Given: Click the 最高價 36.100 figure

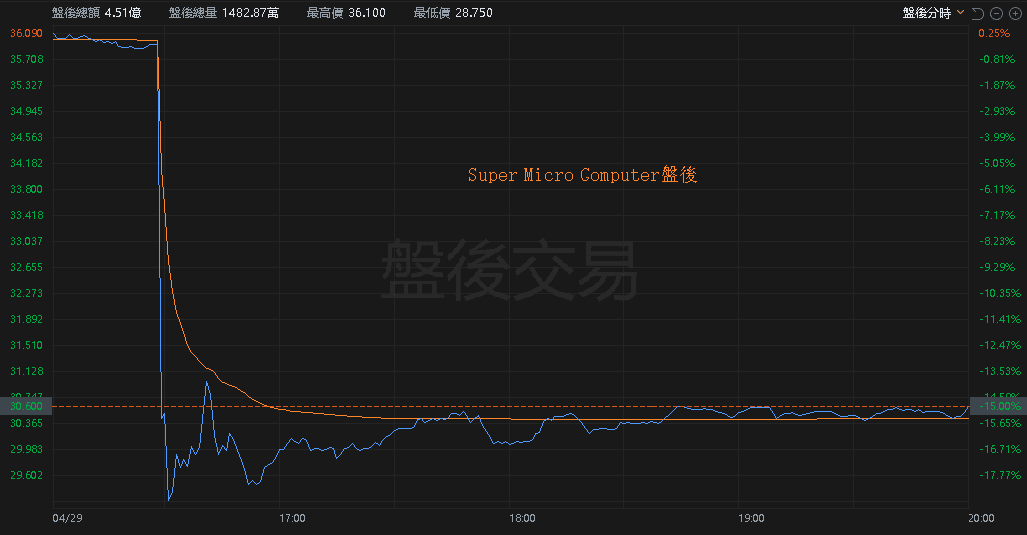Looking at the screenshot, I should click(346, 13).
